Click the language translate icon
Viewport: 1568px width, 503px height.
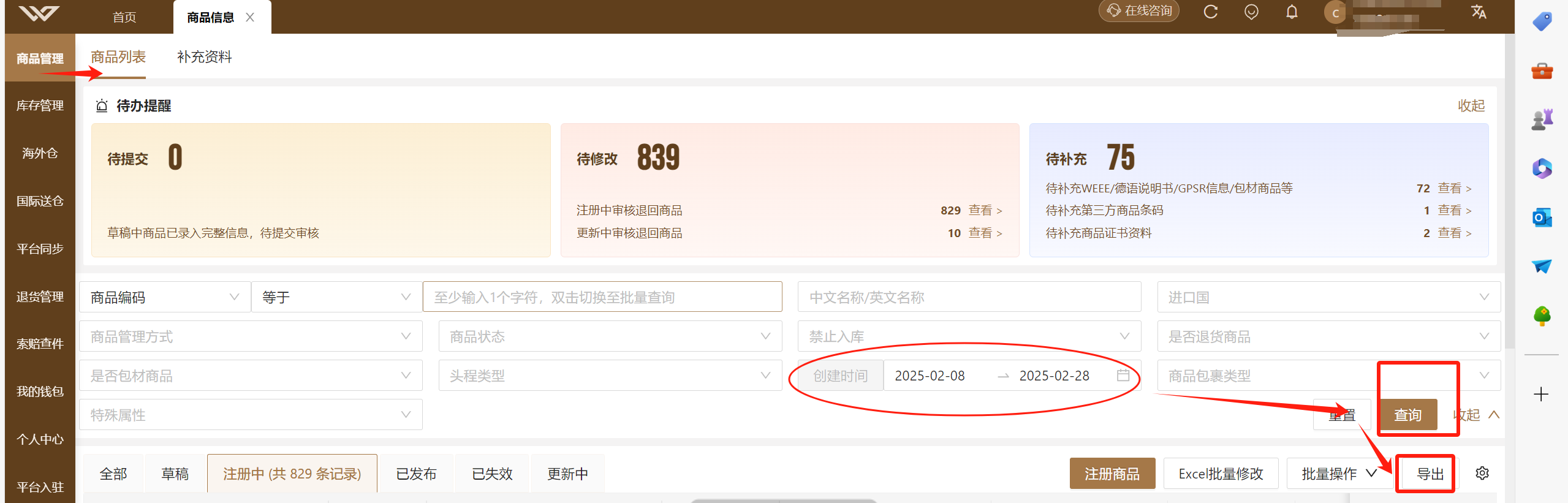[x=1479, y=12]
